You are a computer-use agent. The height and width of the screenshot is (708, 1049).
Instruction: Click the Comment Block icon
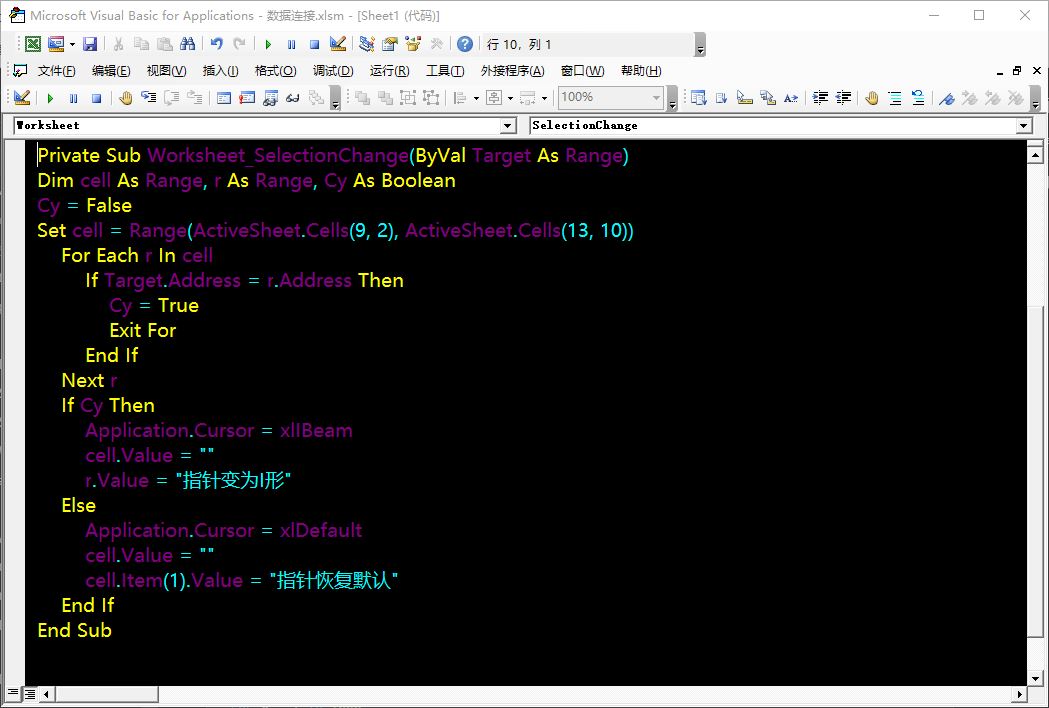[895, 98]
